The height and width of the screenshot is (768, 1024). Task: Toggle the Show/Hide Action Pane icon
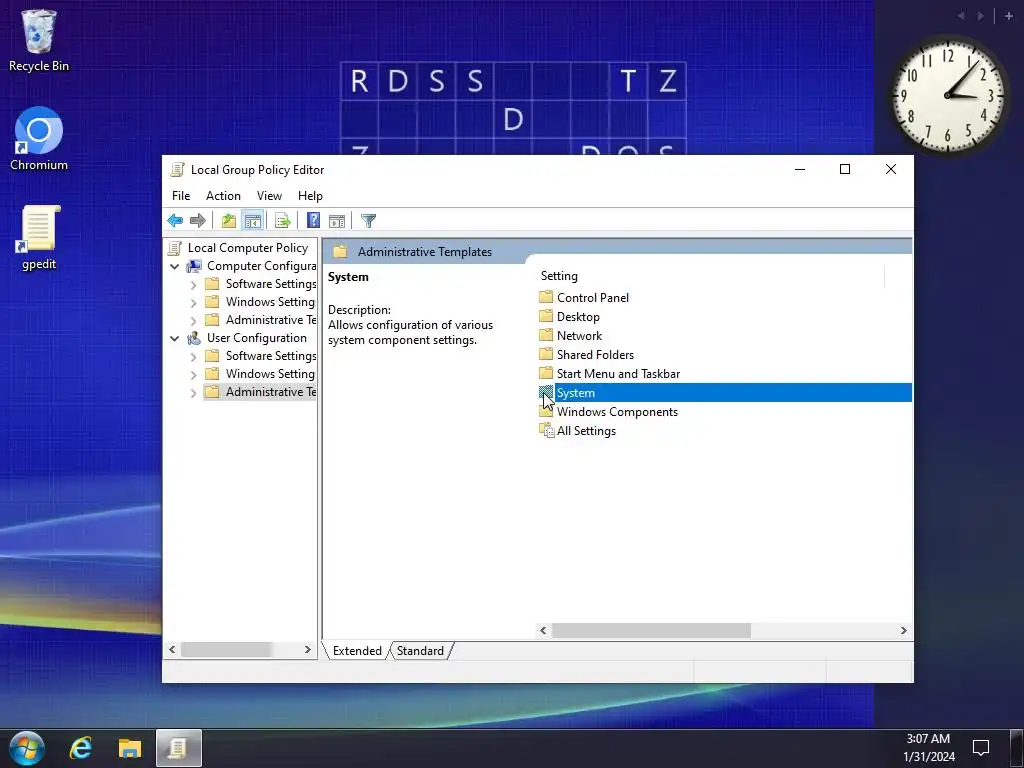click(x=337, y=221)
